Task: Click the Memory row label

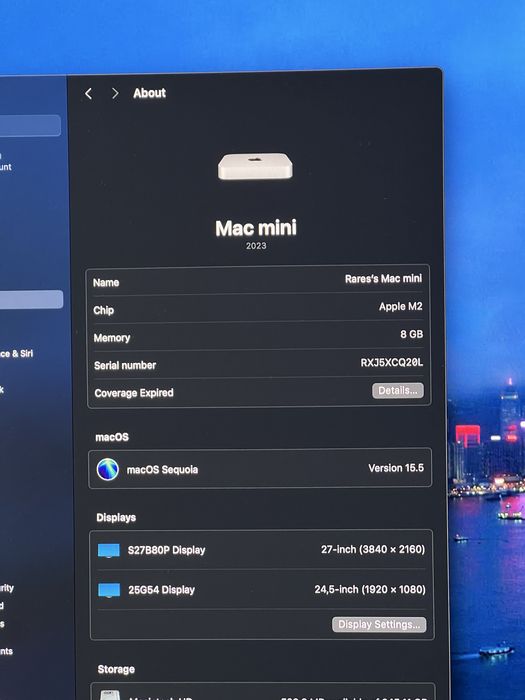Action: tap(112, 338)
